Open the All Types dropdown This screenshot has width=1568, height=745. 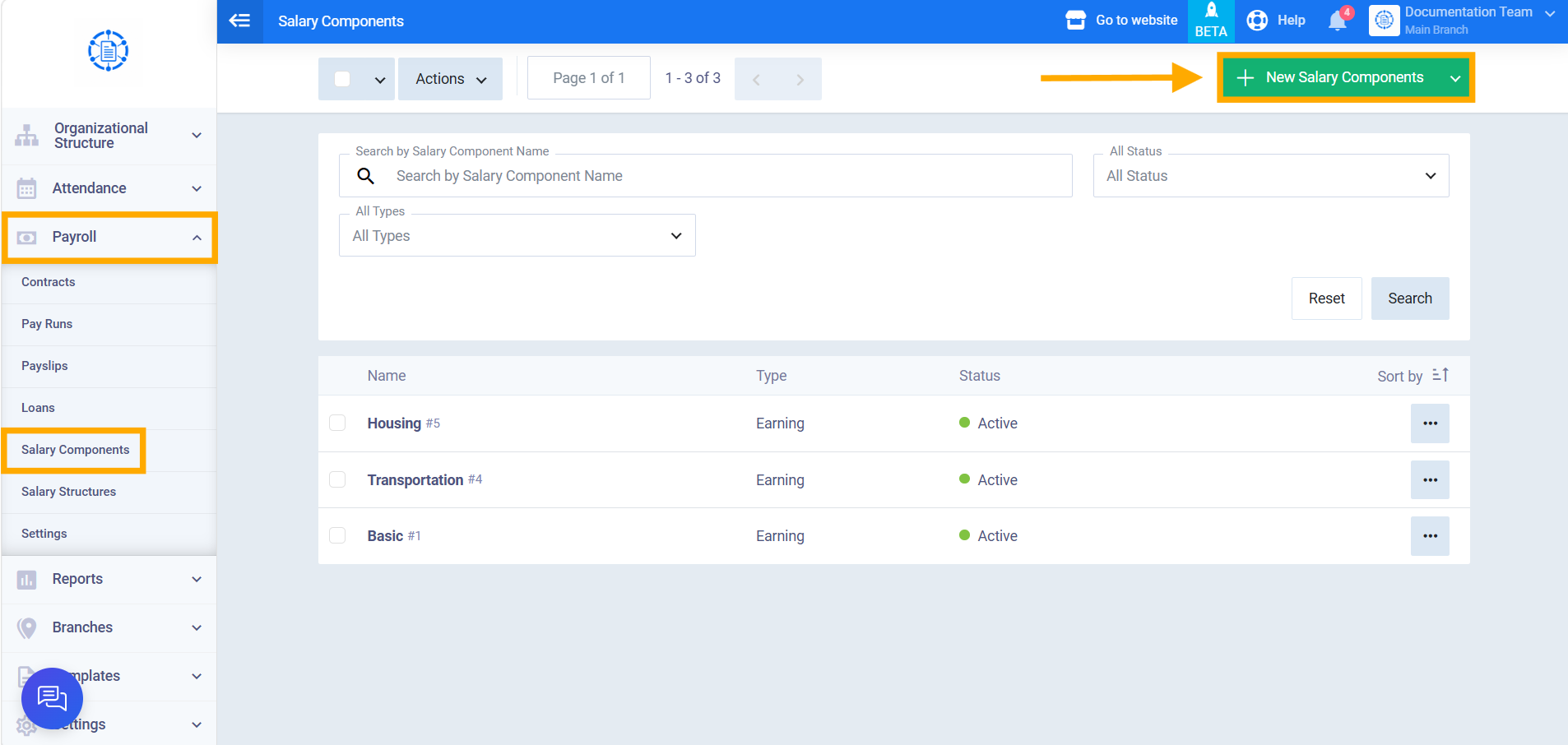pos(517,235)
